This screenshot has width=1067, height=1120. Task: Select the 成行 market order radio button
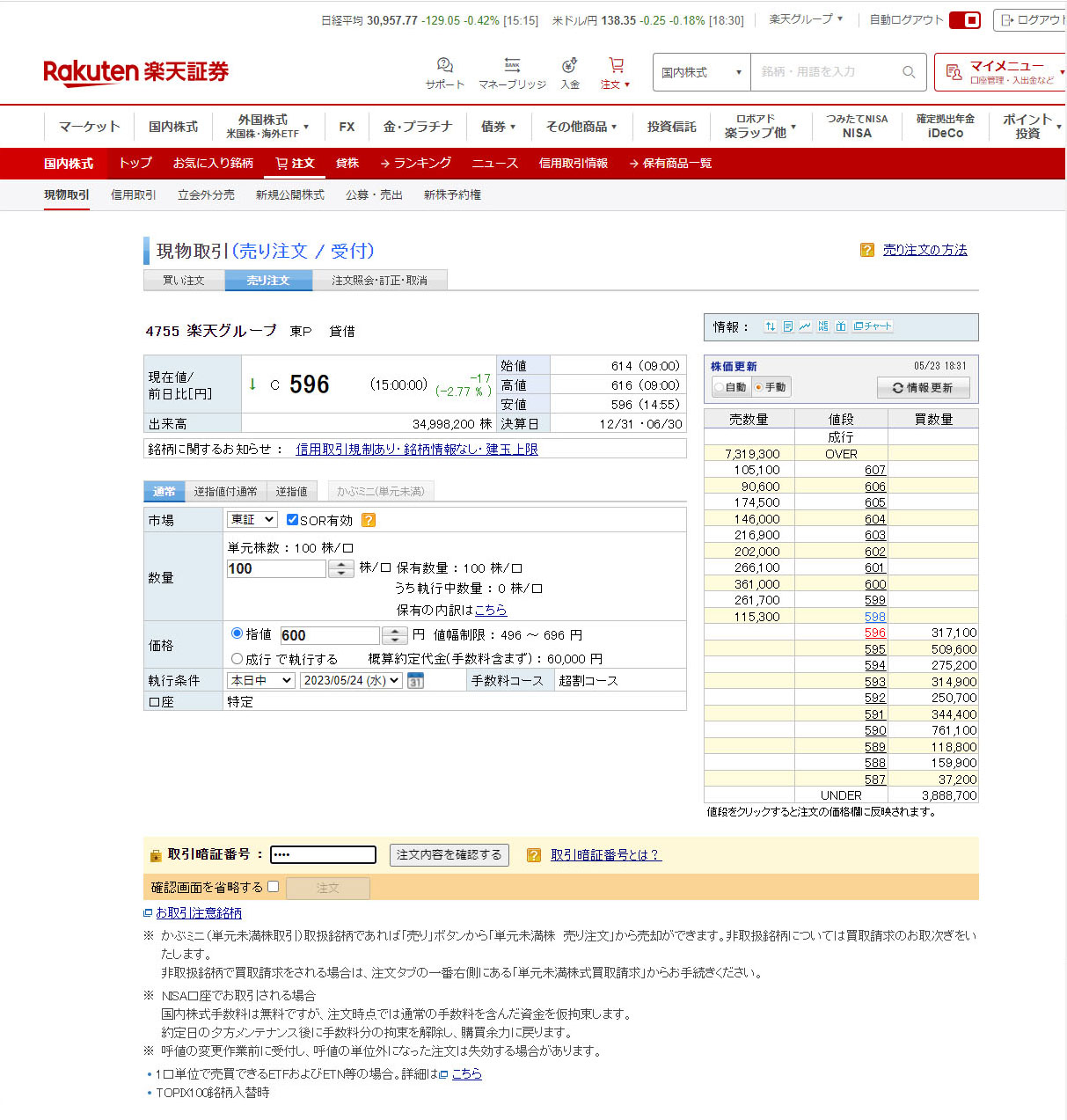237,658
